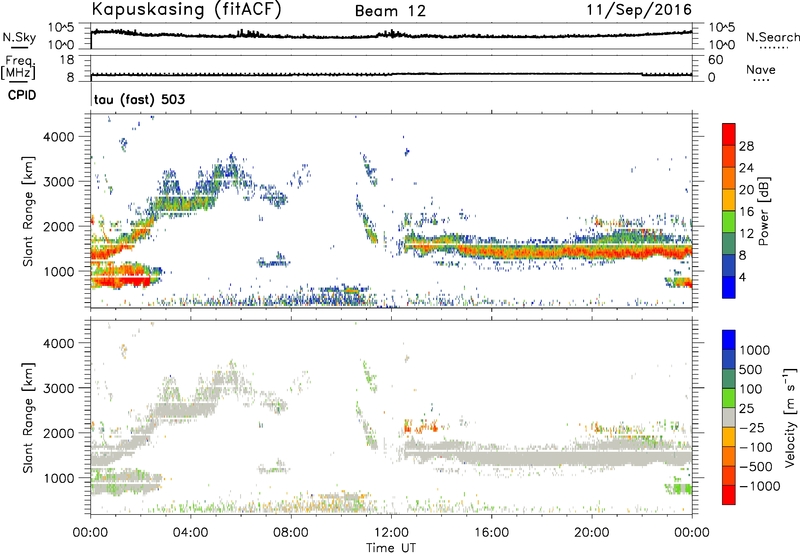Click the velocity scale value 1000
The image size is (800, 554).
click(754, 350)
